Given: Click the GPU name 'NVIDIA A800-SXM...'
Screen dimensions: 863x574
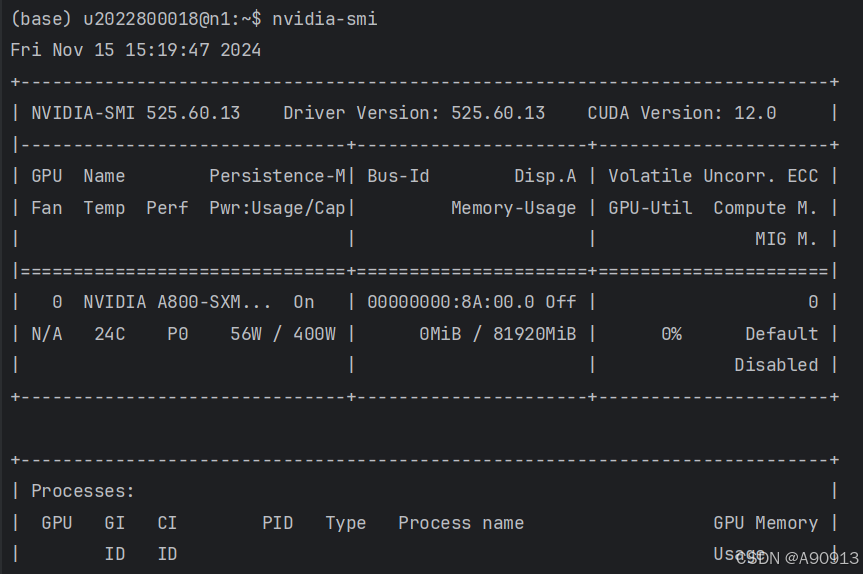Looking at the screenshot, I should [177, 302].
